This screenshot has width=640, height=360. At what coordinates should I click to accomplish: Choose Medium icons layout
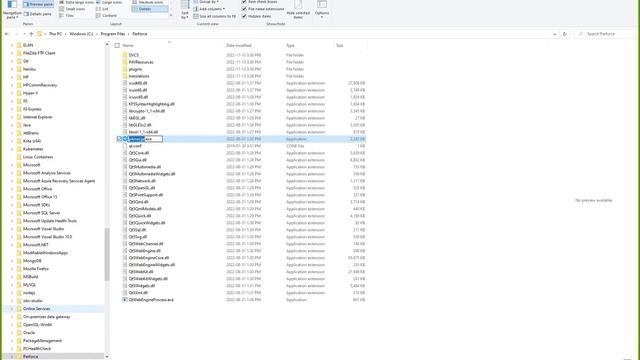(x=148, y=2)
